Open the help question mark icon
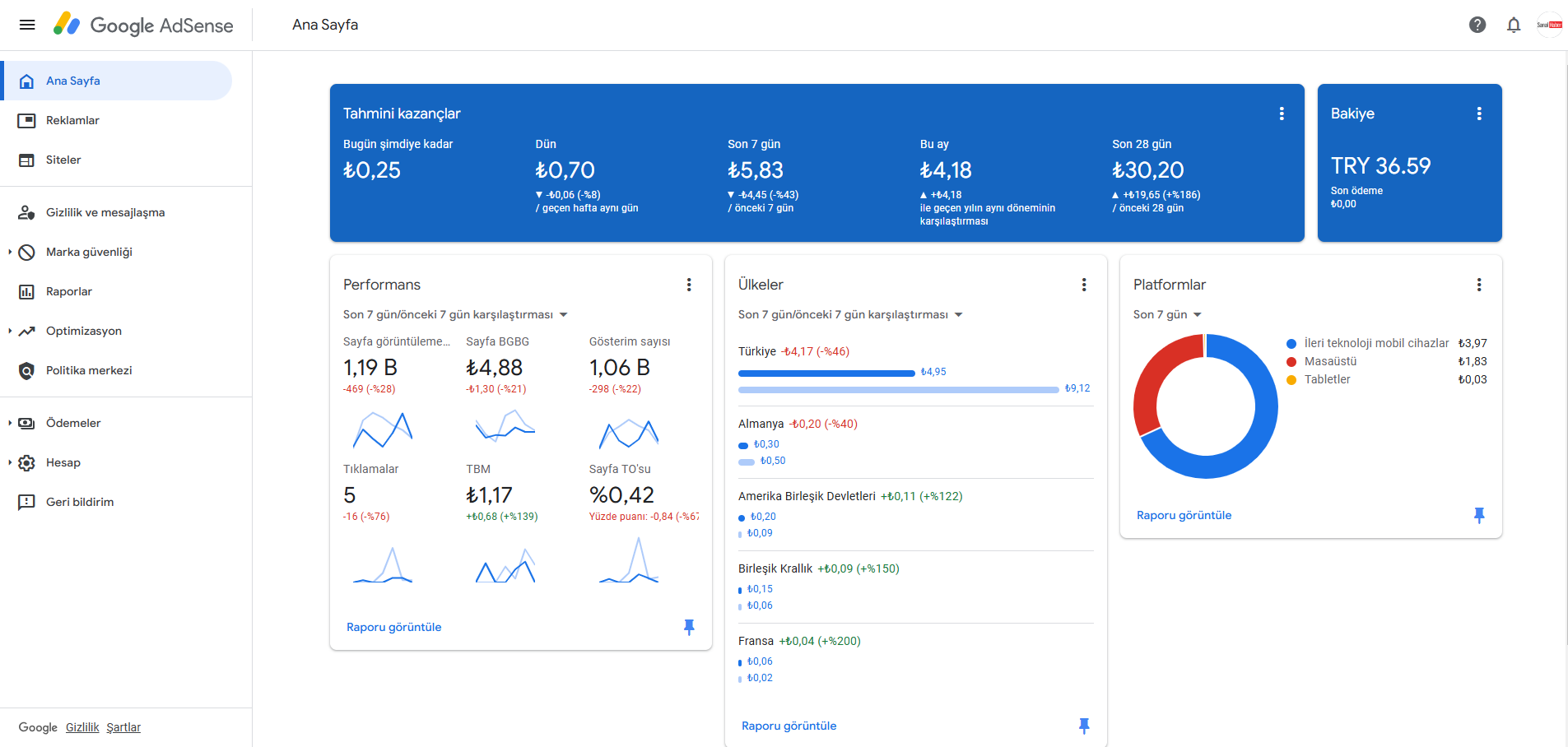The image size is (1568, 747). pos(1477,25)
